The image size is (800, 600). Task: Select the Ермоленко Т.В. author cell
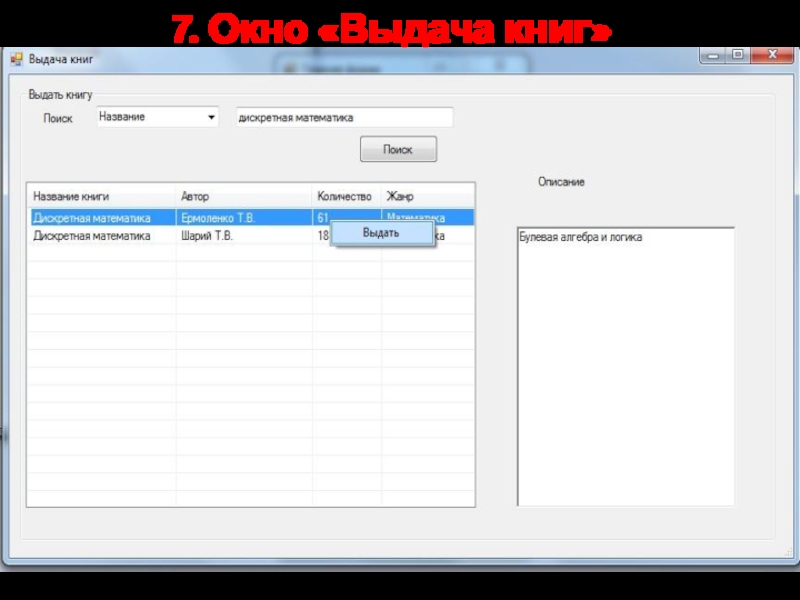tap(244, 217)
